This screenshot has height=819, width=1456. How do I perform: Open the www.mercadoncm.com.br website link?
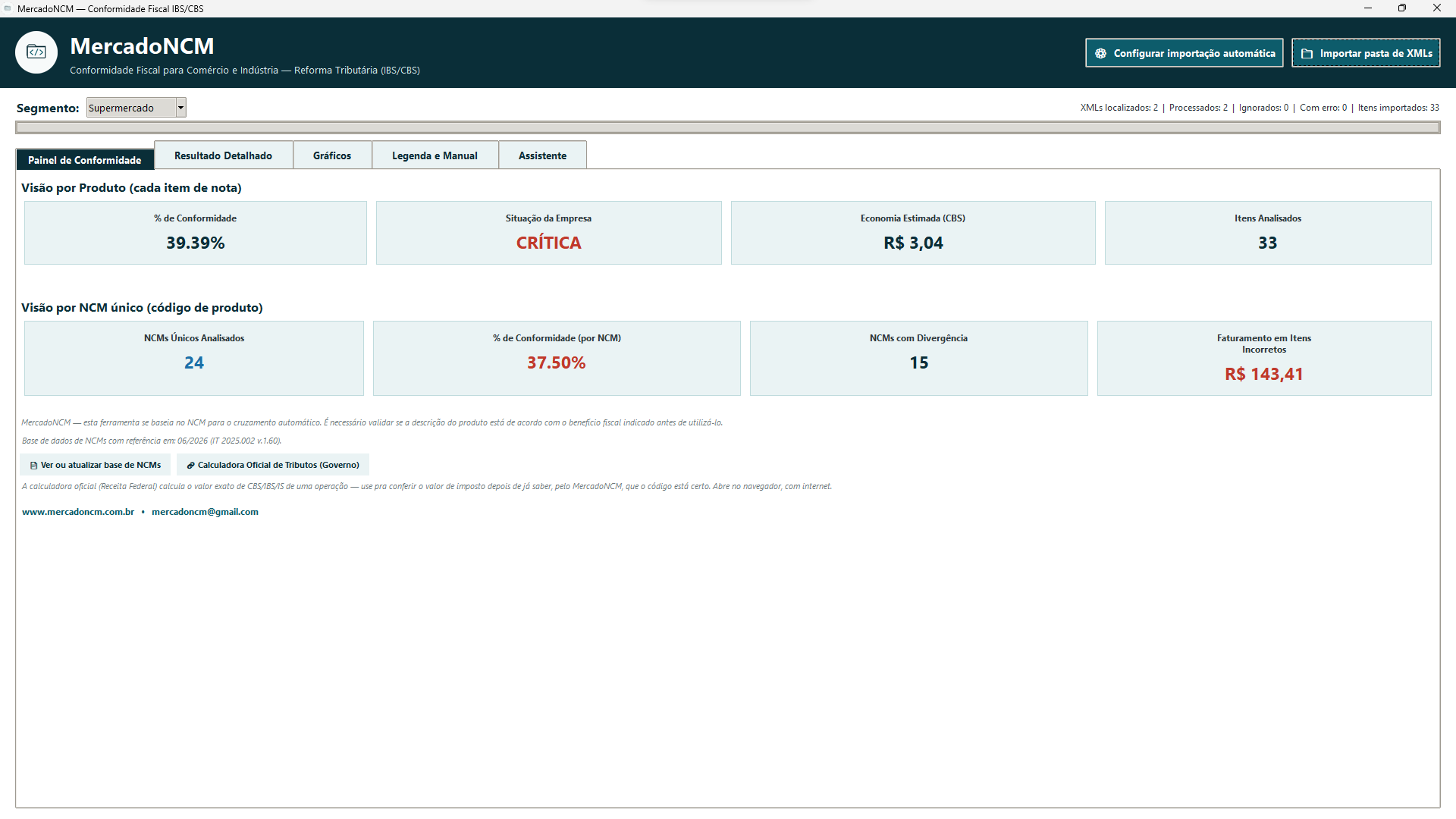coord(78,512)
